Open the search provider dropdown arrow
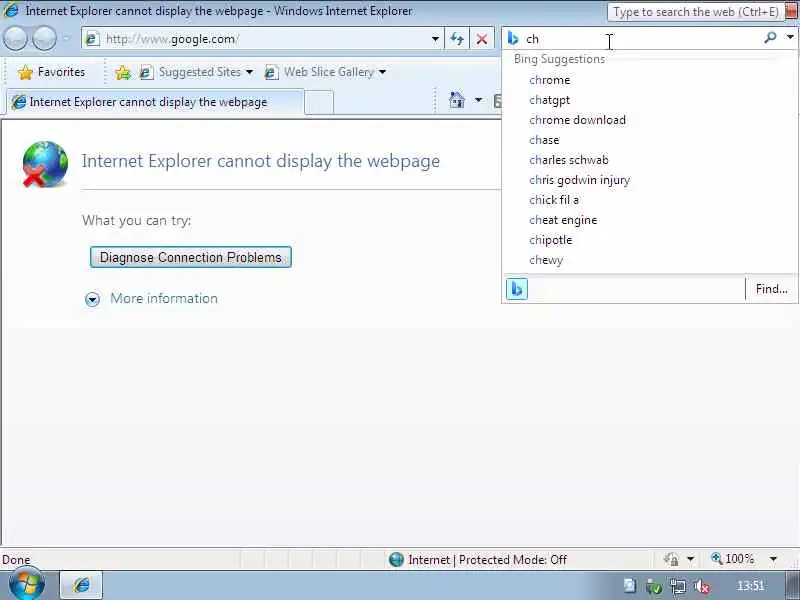This screenshot has height=600, width=800. pyautogui.click(x=790, y=37)
